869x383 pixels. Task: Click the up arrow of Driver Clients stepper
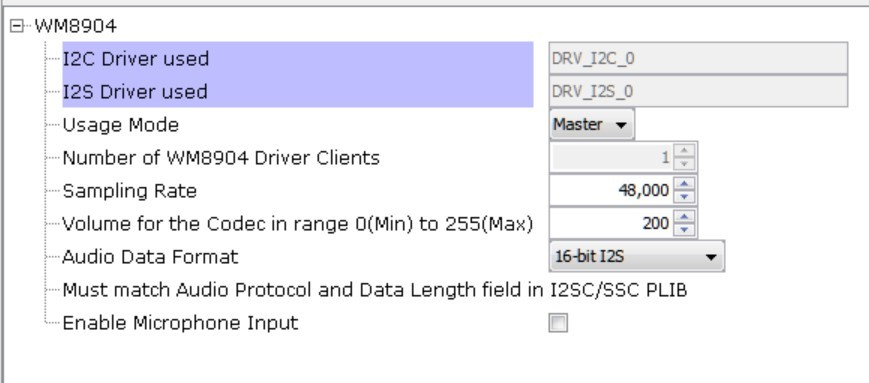(684, 151)
